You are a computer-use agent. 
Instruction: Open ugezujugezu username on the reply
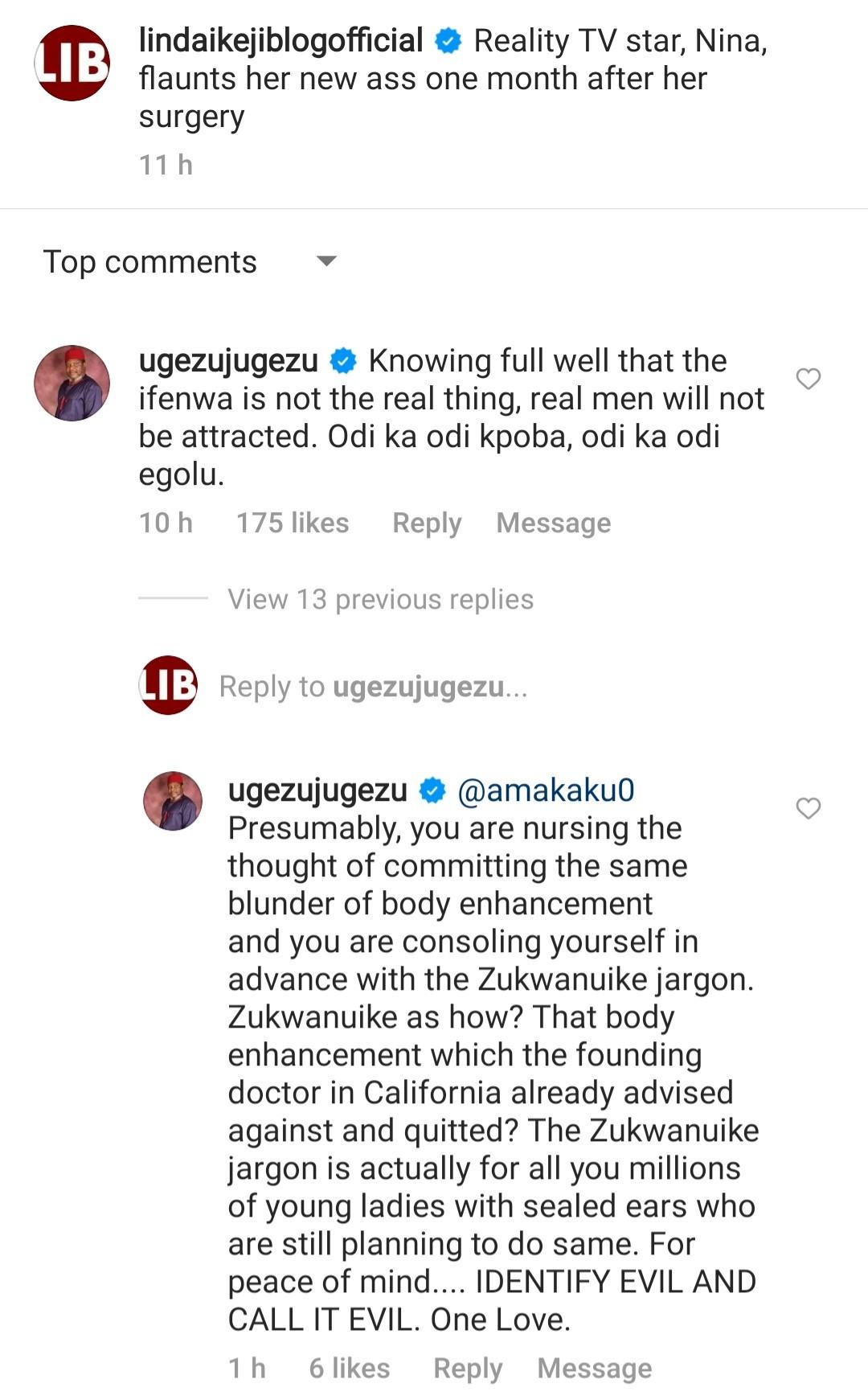point(317,790)
